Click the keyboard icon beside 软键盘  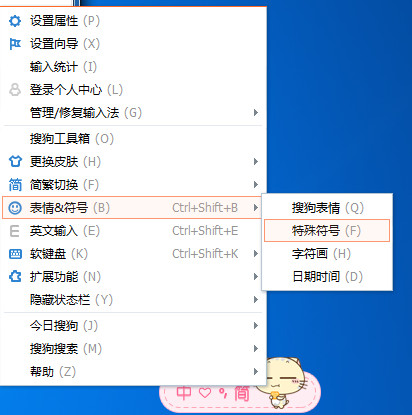point(15,254)
